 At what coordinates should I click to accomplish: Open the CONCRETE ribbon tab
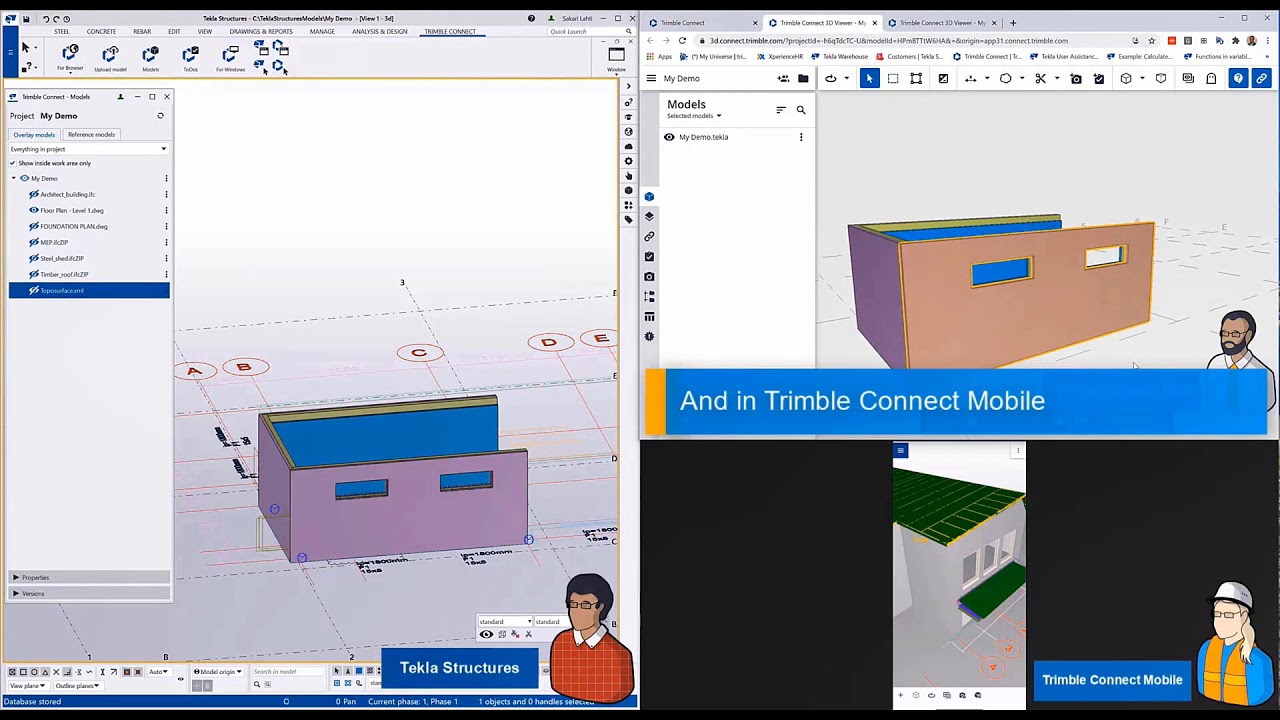(101, 31)
